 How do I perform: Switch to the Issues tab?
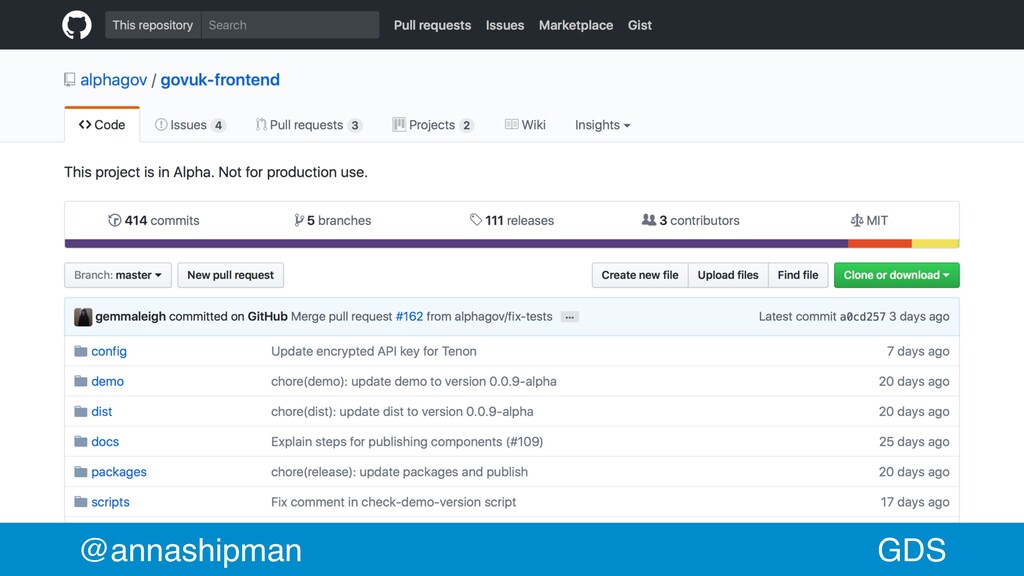coord(190,125)
